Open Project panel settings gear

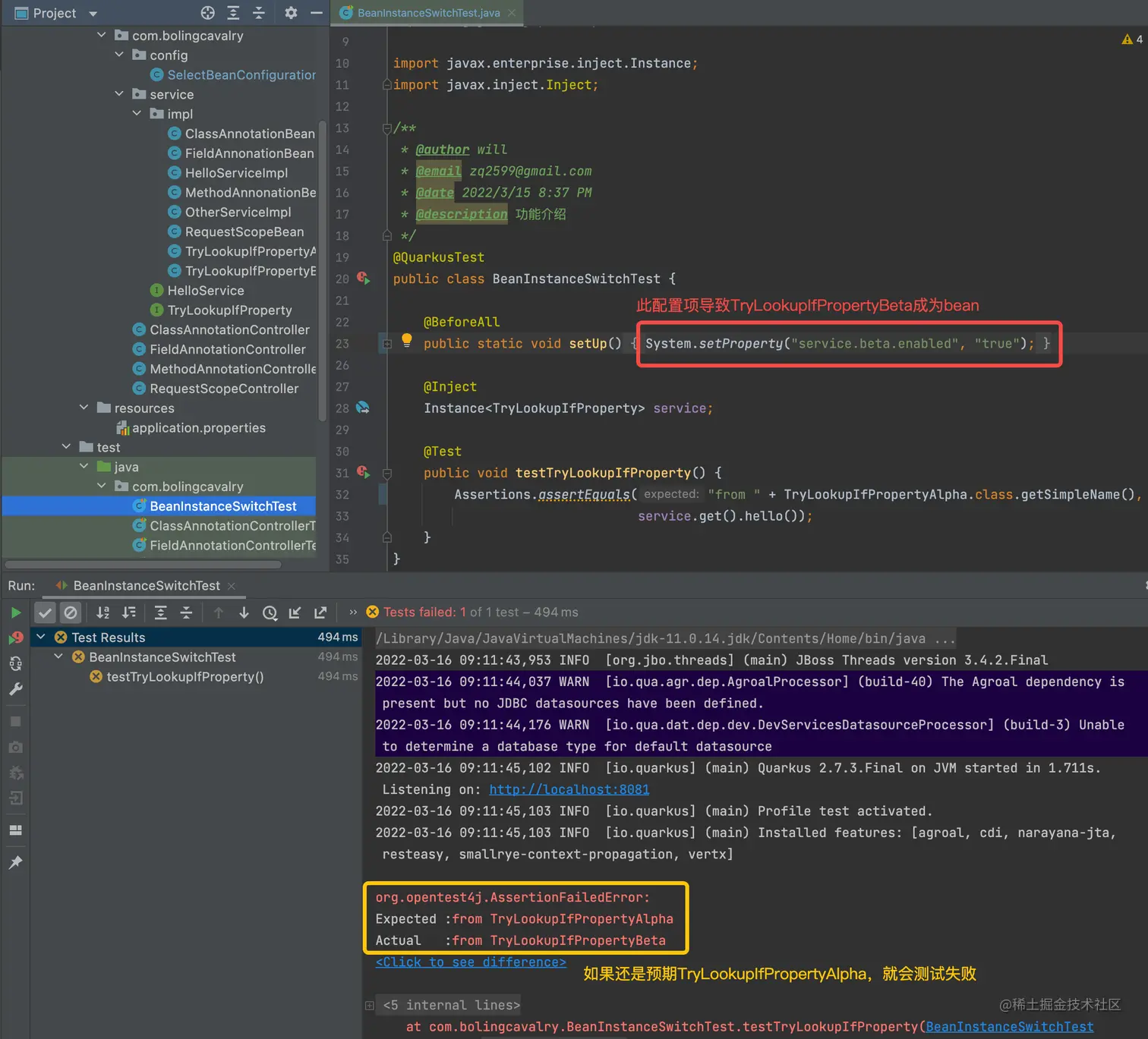click(x=291, y=13)
